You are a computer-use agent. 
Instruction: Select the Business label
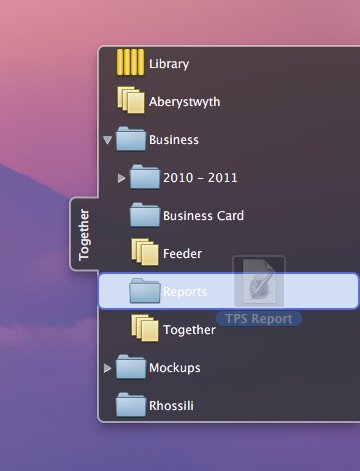[174, 140]
